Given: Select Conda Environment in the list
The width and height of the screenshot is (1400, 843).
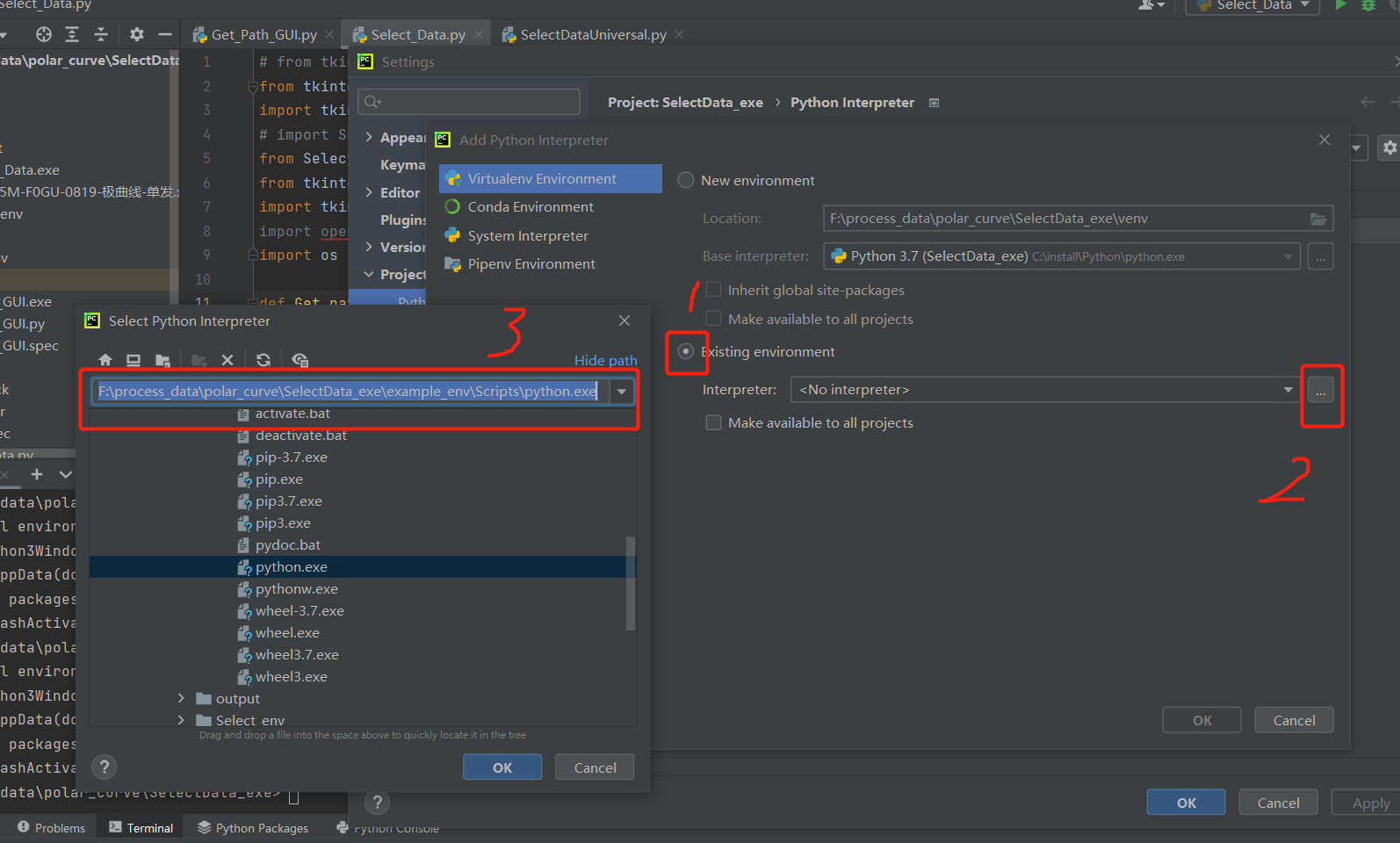Looking at the screenshot, I should pyautogui.click(x=530, y=207).
